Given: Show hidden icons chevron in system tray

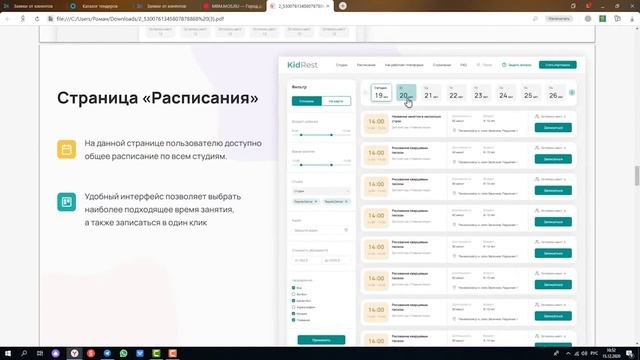Looking at the screenshot, I should [568, 353].
